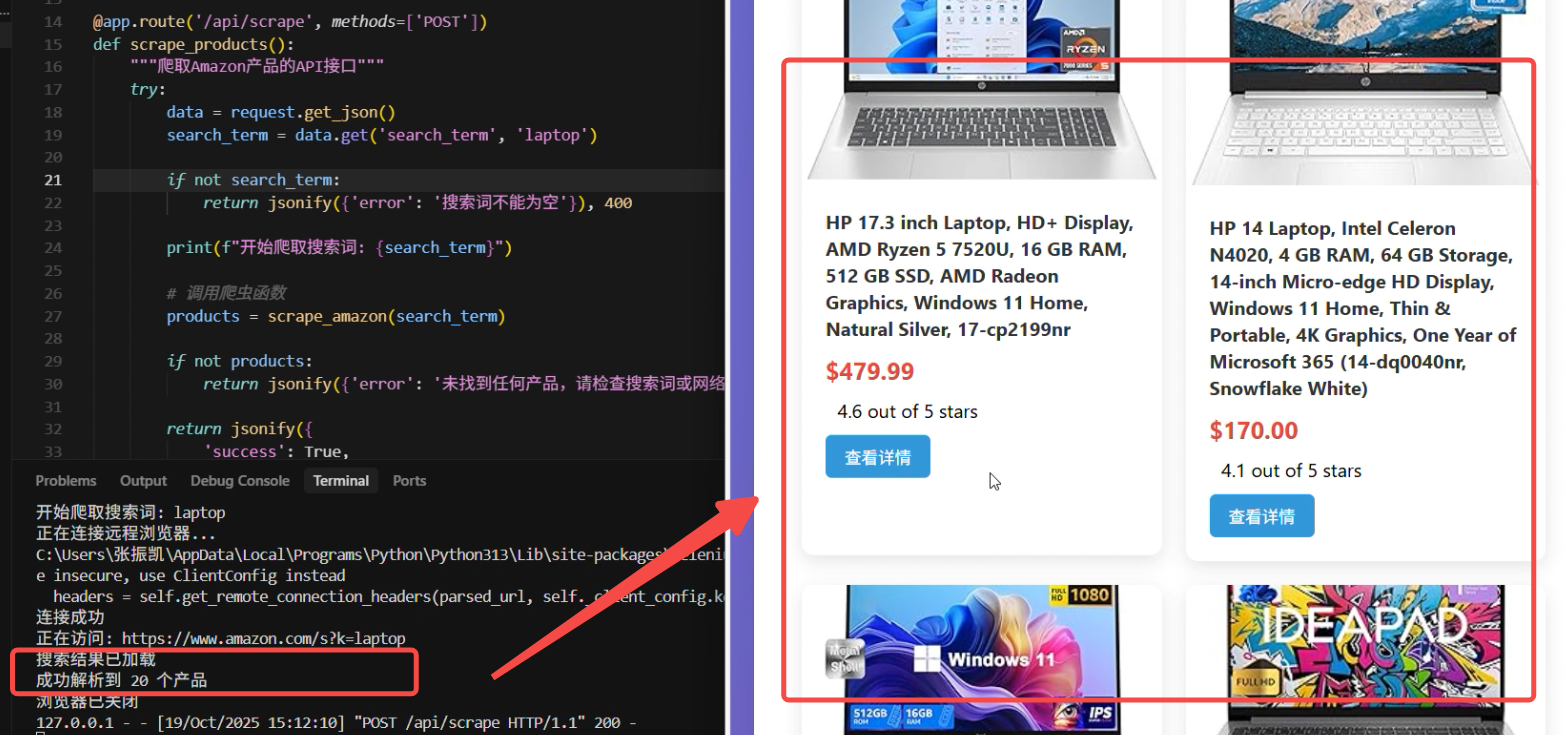Click the @app.route('/api/scrape') decorator line
The width and height of the screenshot is (1563, 735).
point(290,22)
